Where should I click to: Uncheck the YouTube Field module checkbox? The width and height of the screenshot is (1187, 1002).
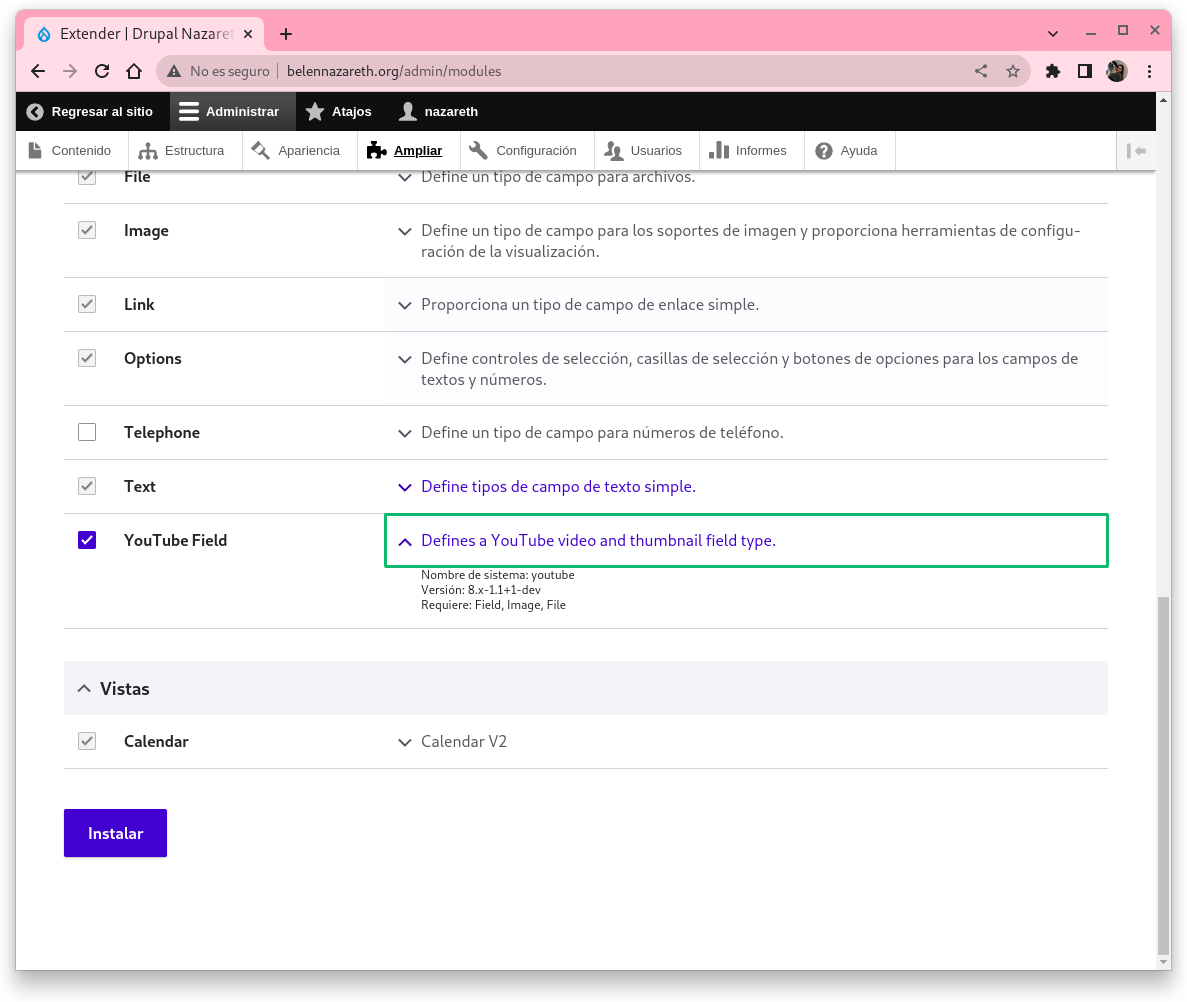87,540
